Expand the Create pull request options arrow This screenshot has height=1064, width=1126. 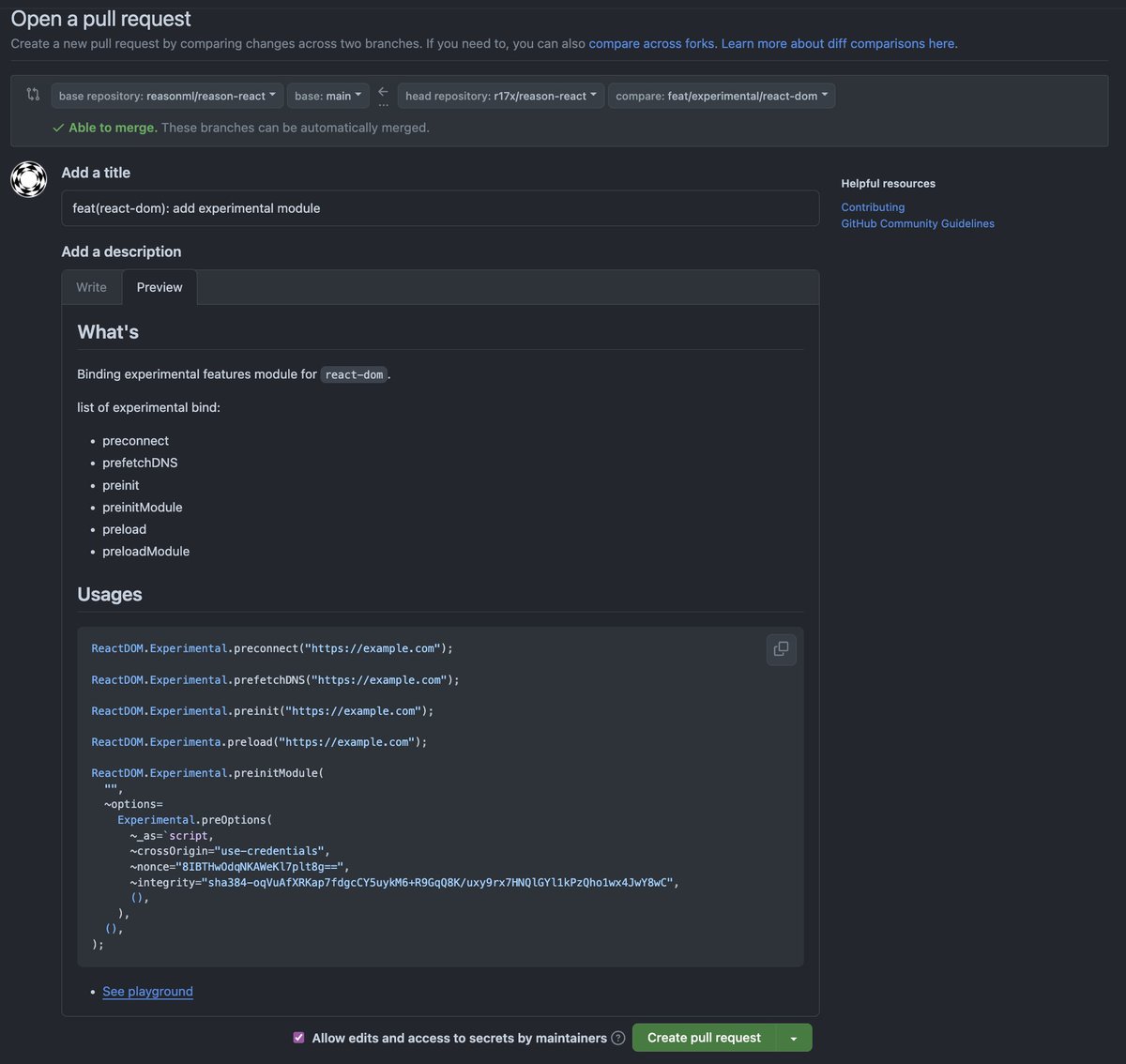coord(794,1038)
